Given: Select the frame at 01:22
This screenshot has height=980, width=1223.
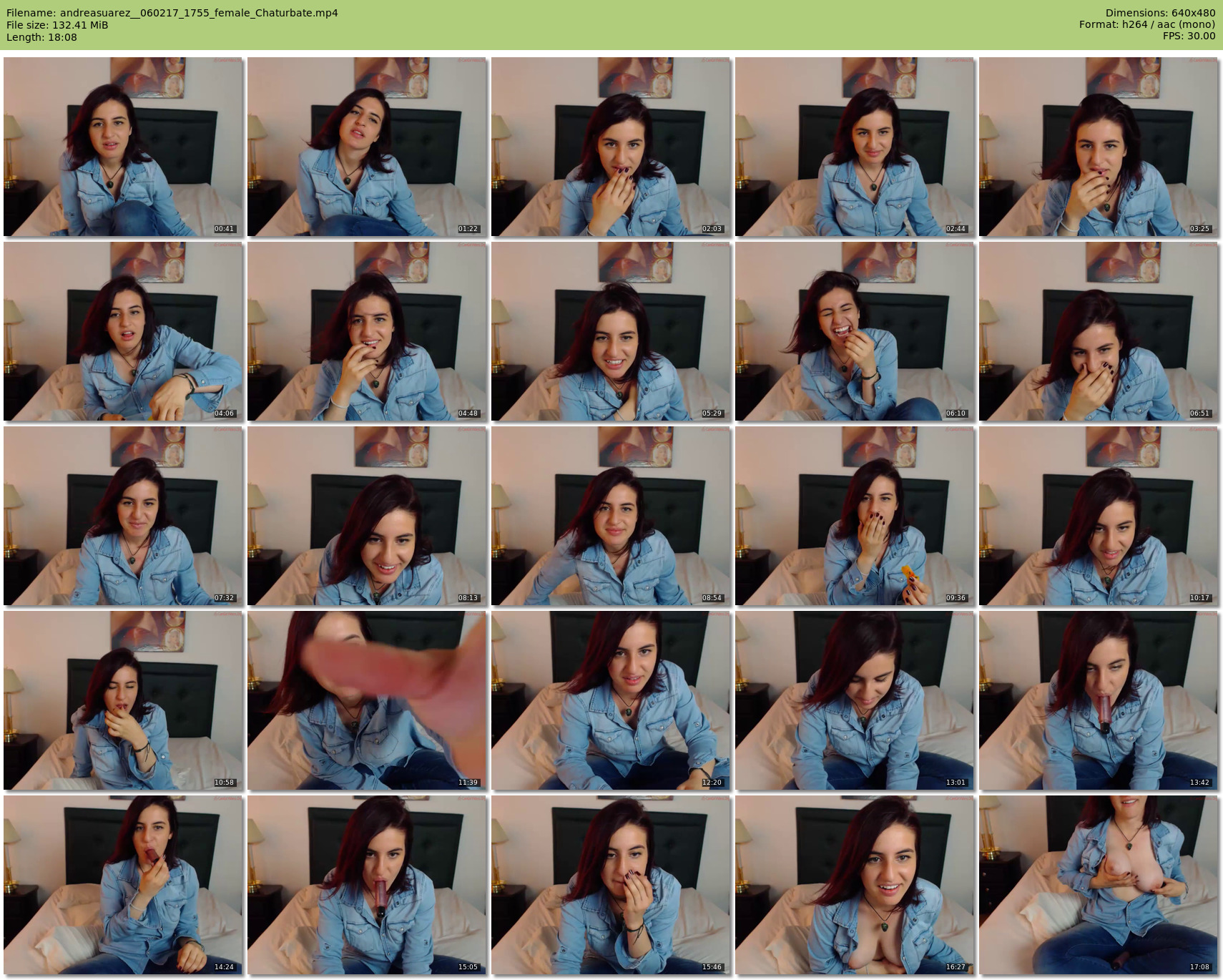Looking at the screenshot, I should 367,147.
